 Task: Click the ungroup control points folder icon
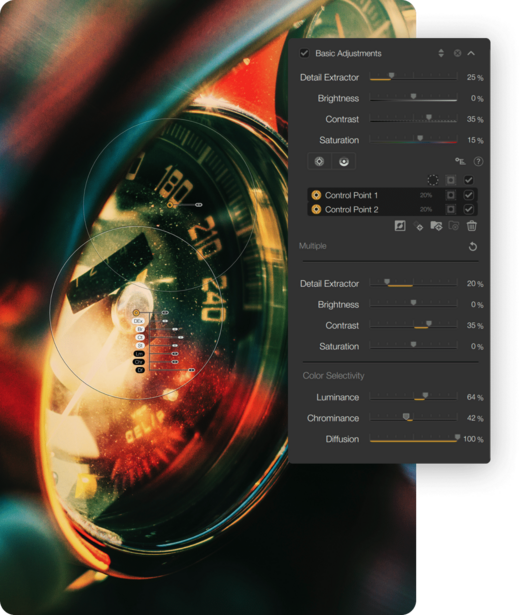click(x=454, y=226)
